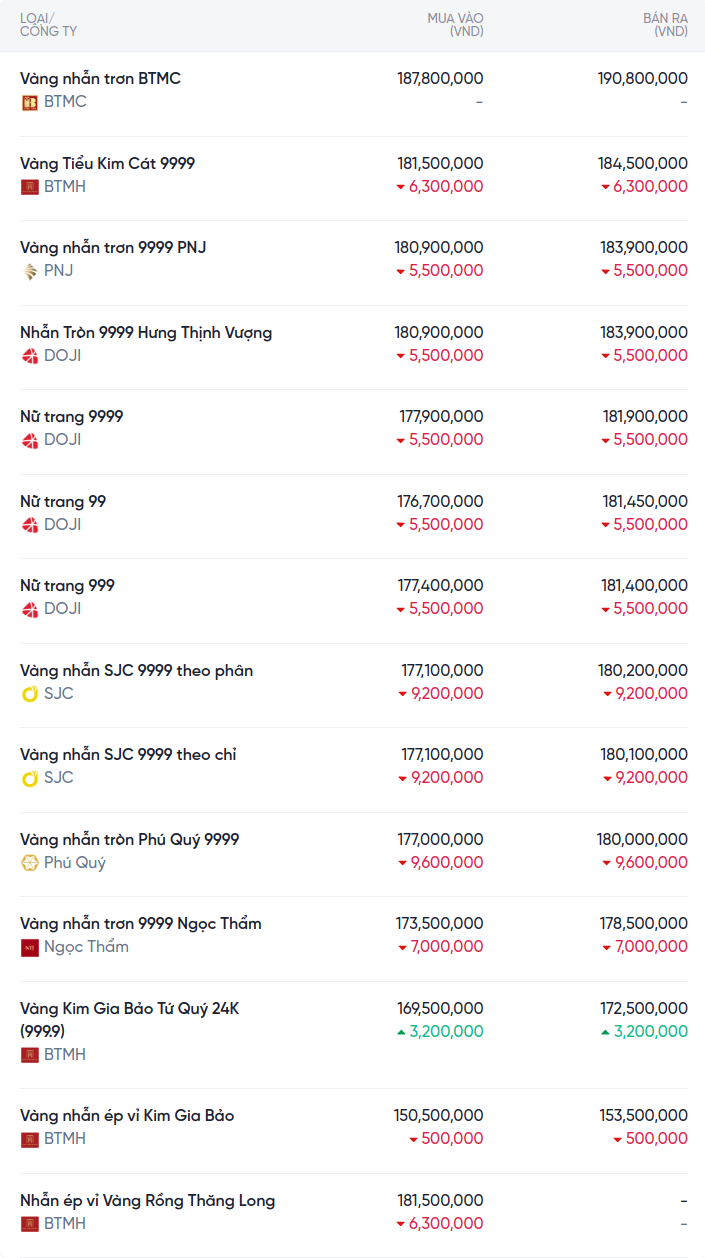Click DOJI logo under Nữ trang 99
This screenshot has width=705, height=1258.
(30, 525)
